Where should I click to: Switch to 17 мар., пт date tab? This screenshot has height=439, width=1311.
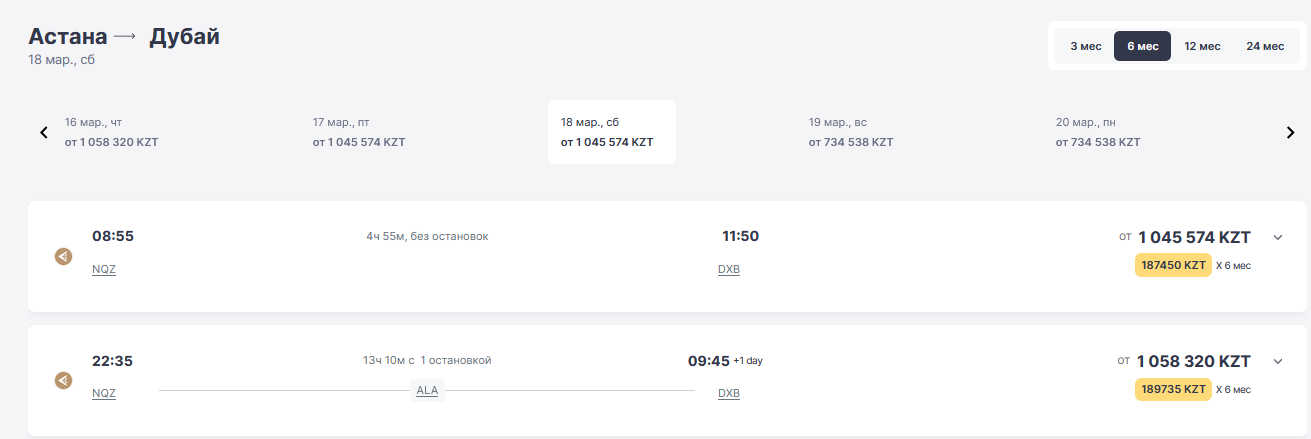pyautogui.click(x=359, y=132)
